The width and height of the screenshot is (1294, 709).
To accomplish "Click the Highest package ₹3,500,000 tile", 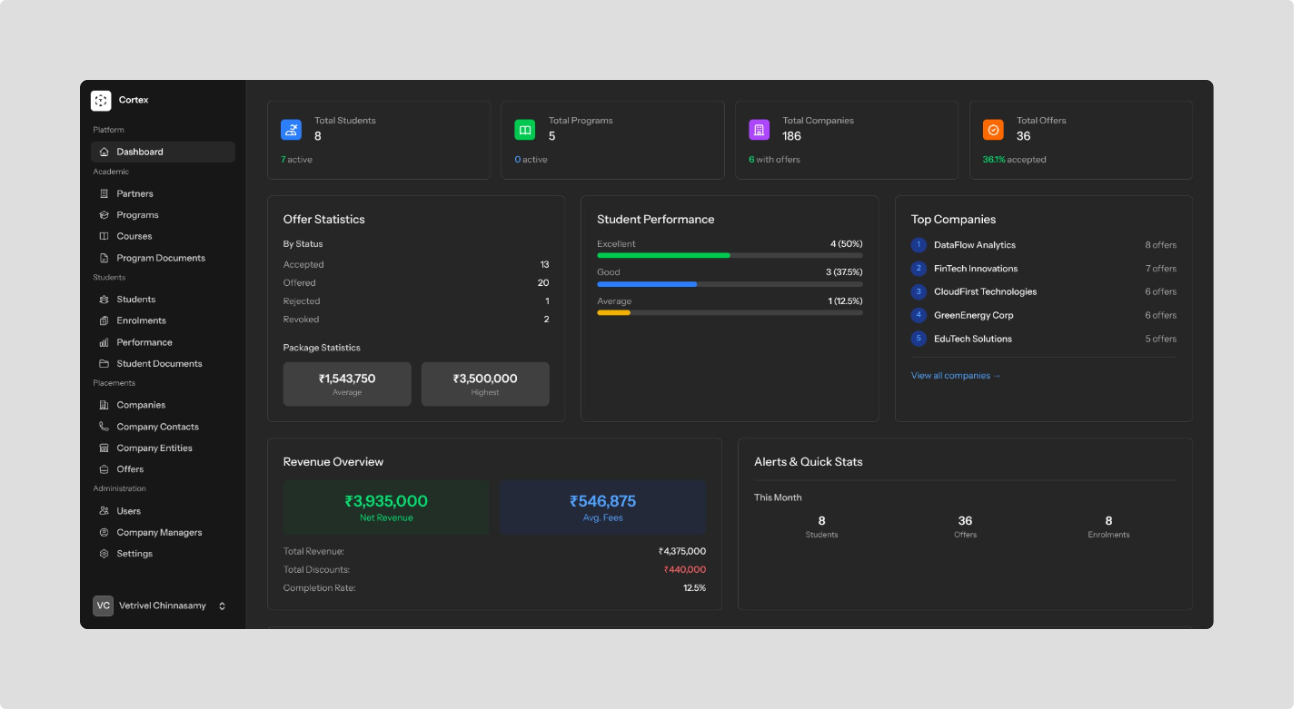I will [485, 384].
